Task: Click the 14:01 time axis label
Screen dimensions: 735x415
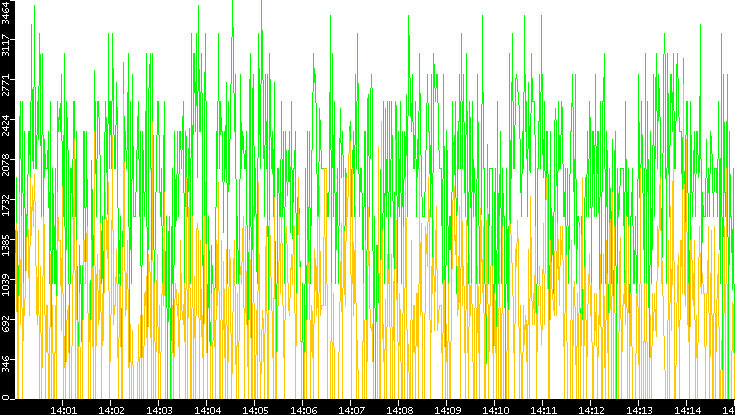Action: point(63,409)
